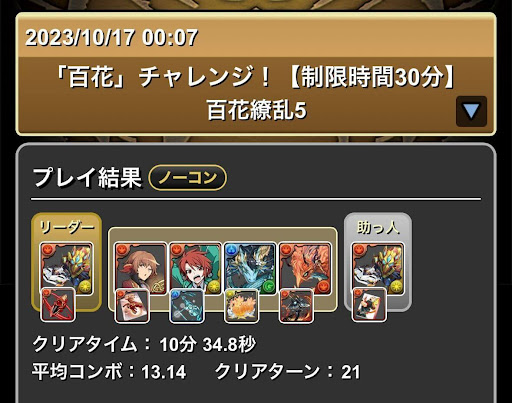The height and width of the screenshot is (403, 512).
Task: Expand the dungeon dropdown arrow
Action: coord(471,111)
